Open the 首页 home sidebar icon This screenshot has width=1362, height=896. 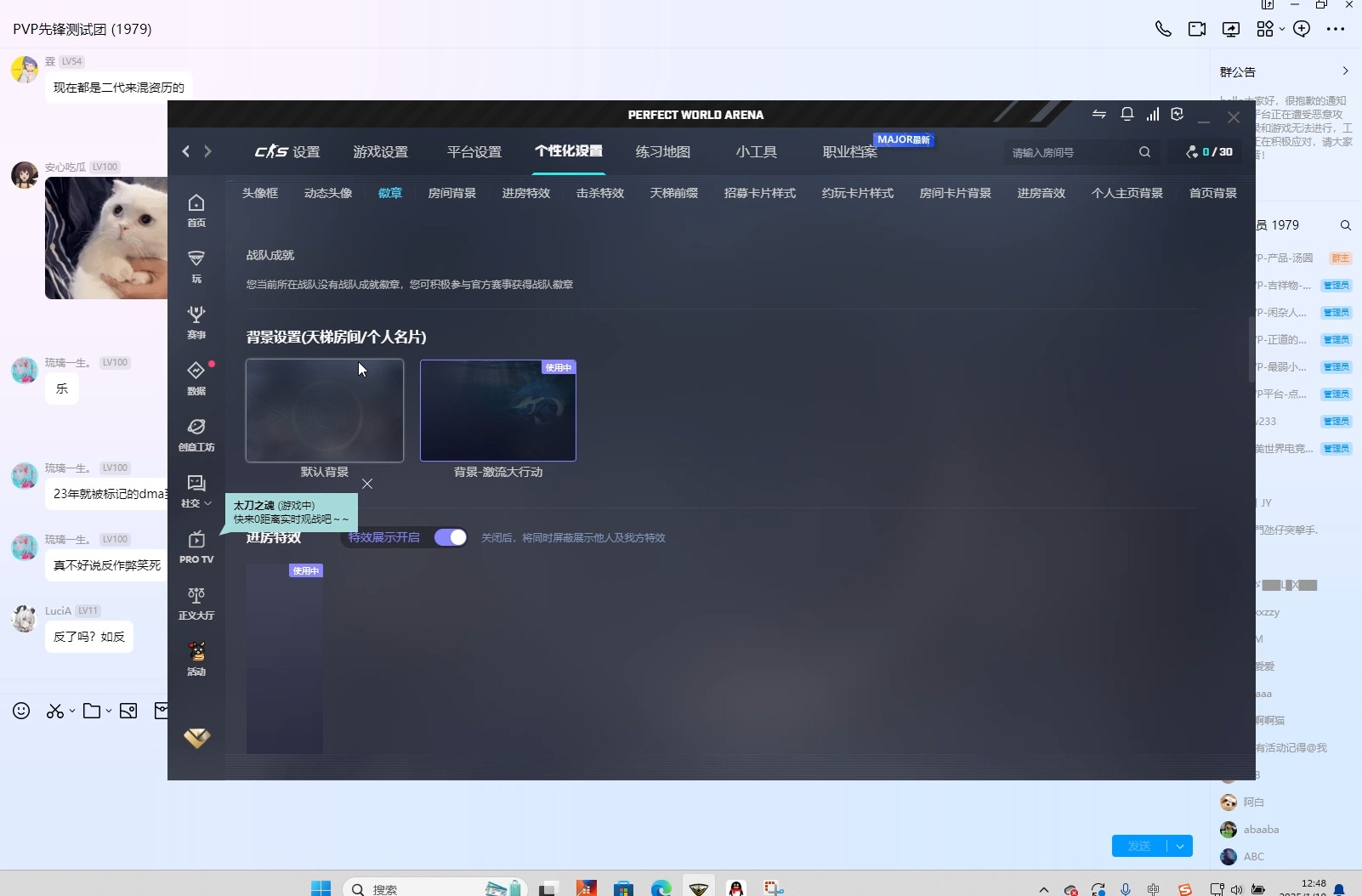click(196, 210)
